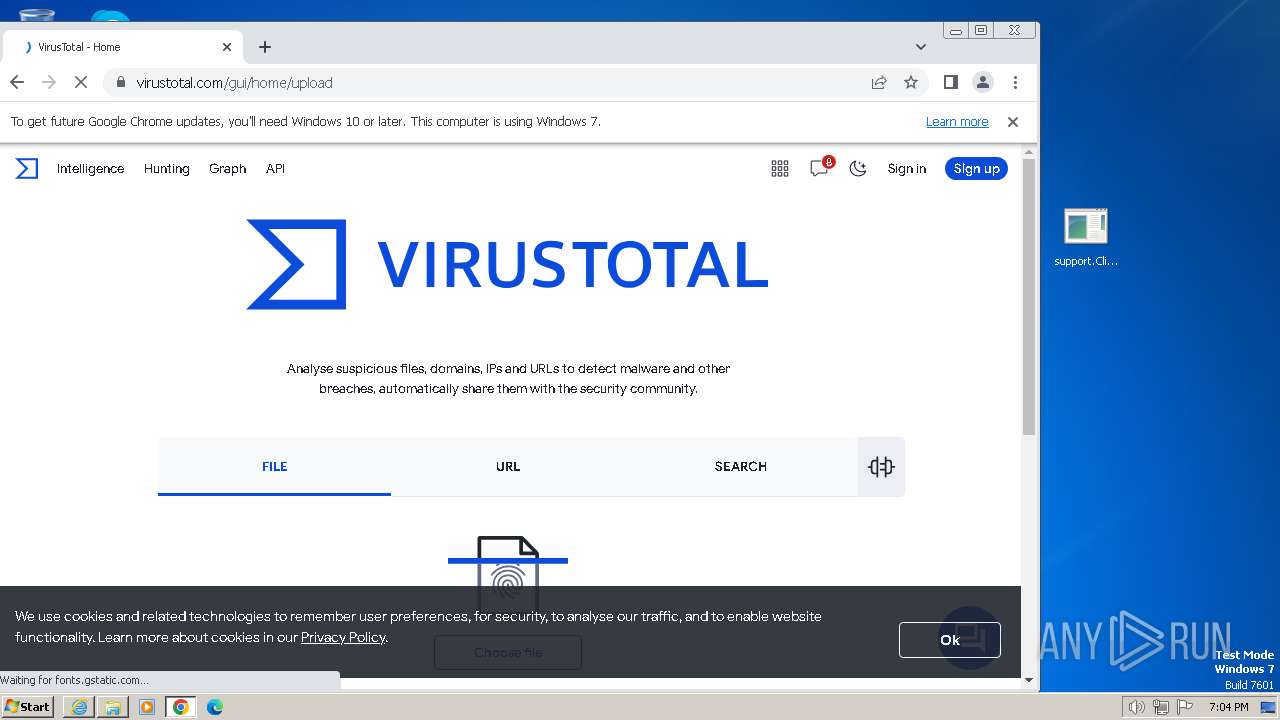Open the Privacy Policy link

[343, 637]
